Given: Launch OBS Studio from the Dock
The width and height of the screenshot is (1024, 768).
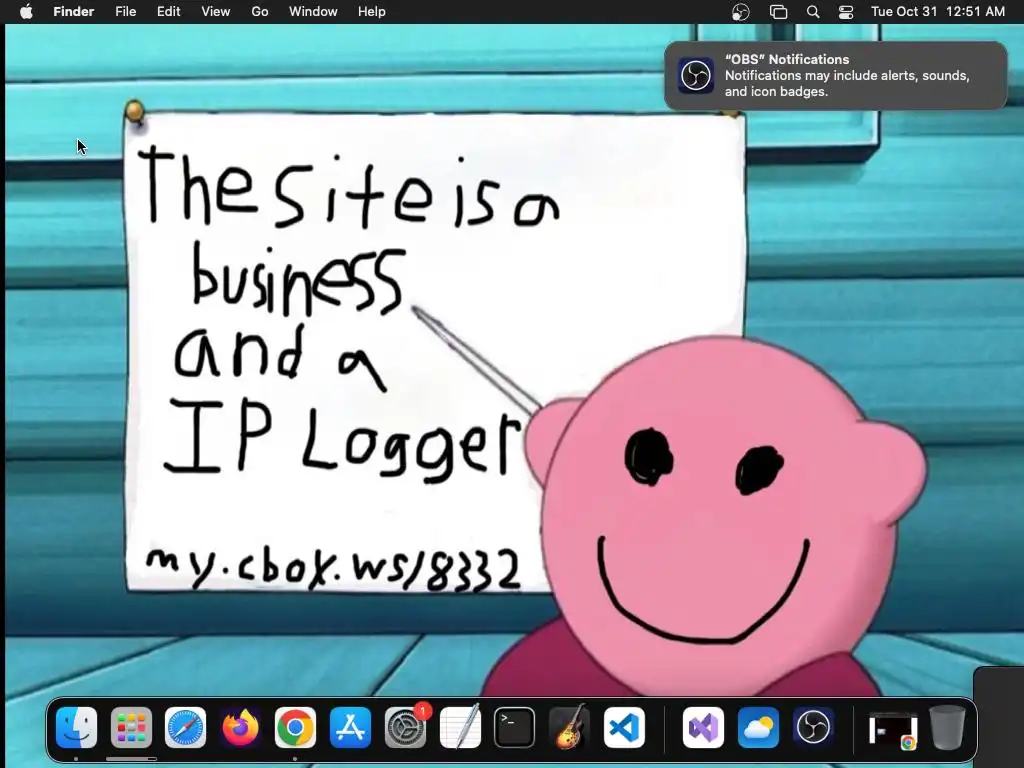Looking at the screenshot, I should coord(813,728).
